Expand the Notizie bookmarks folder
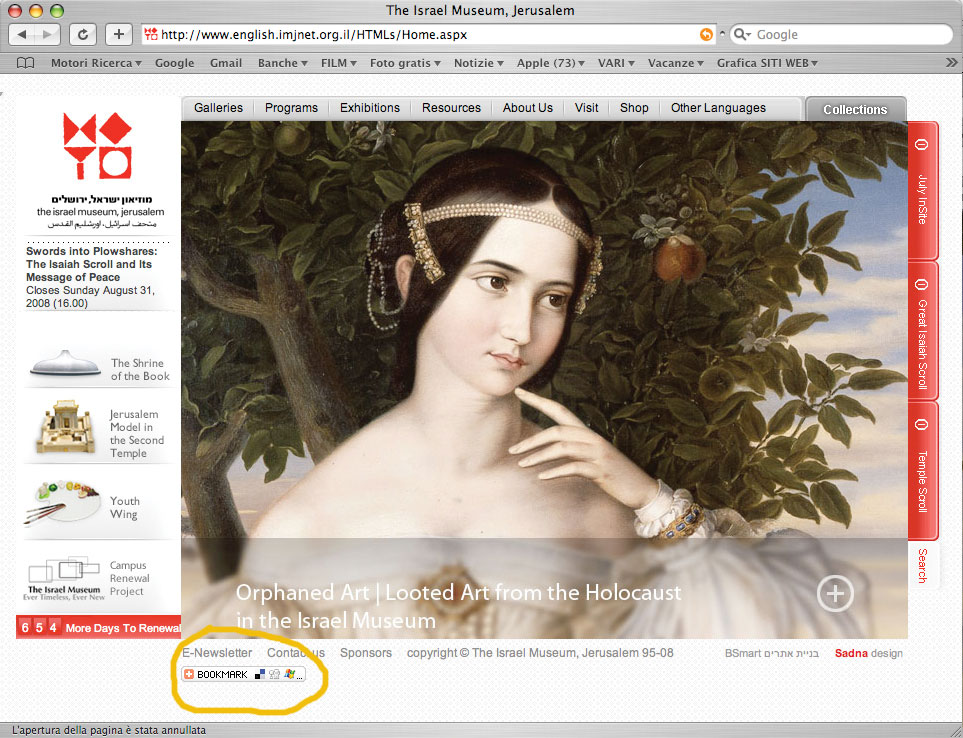Image resolution: width=963 pixels, height=738 pixels. (x=479, y=63)
